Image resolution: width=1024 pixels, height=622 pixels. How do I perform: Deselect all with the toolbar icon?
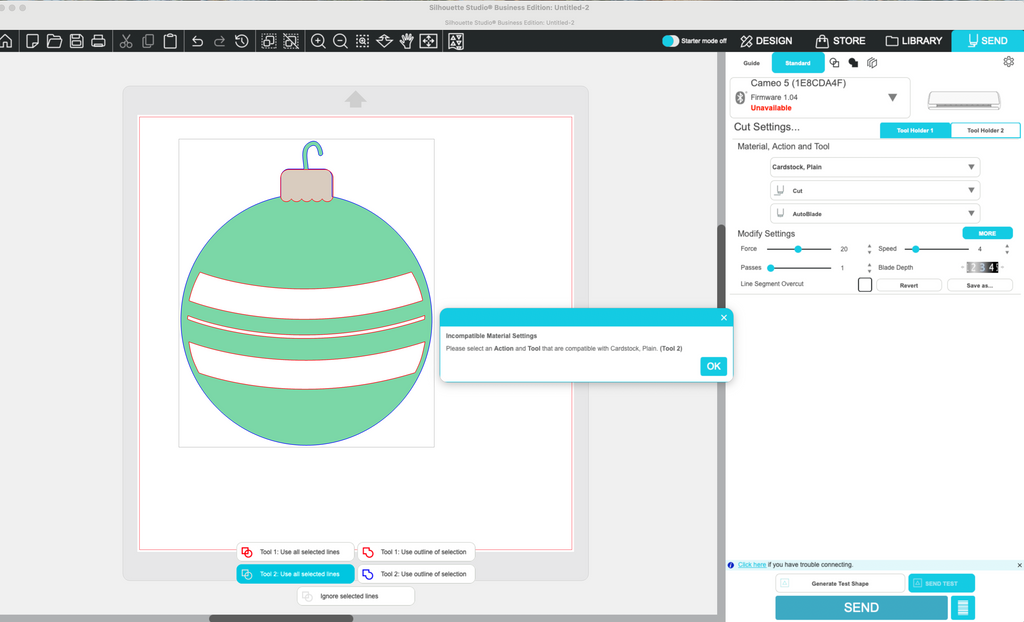291,41
